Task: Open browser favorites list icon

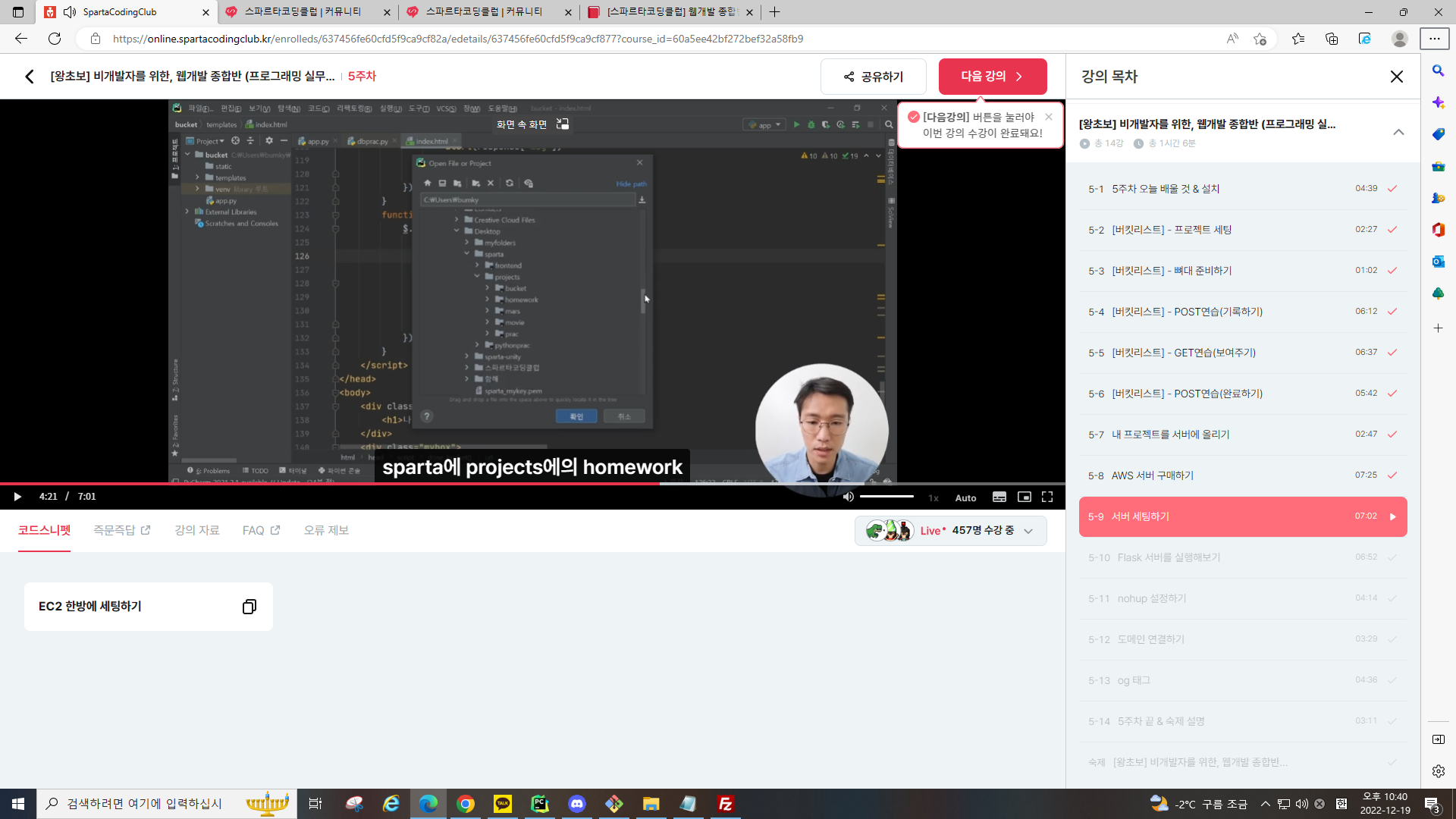Action: click(x=1298, y=39)
